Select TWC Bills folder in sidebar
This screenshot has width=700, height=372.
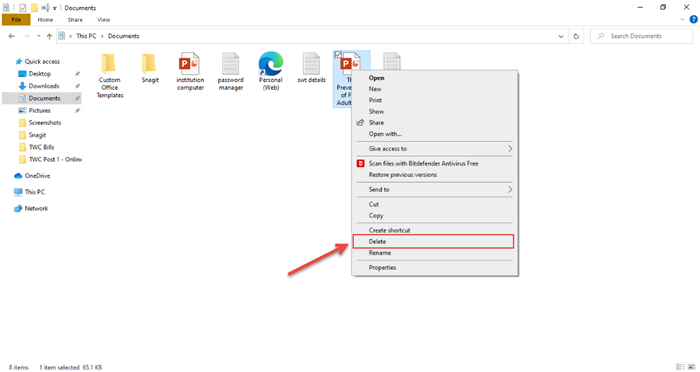[x=42, y=147]
